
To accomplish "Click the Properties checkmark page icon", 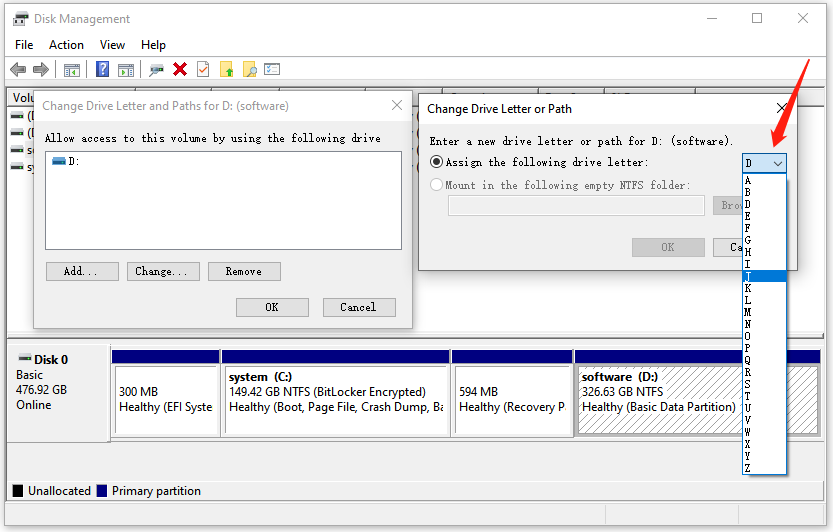I will tap(203, 70).
